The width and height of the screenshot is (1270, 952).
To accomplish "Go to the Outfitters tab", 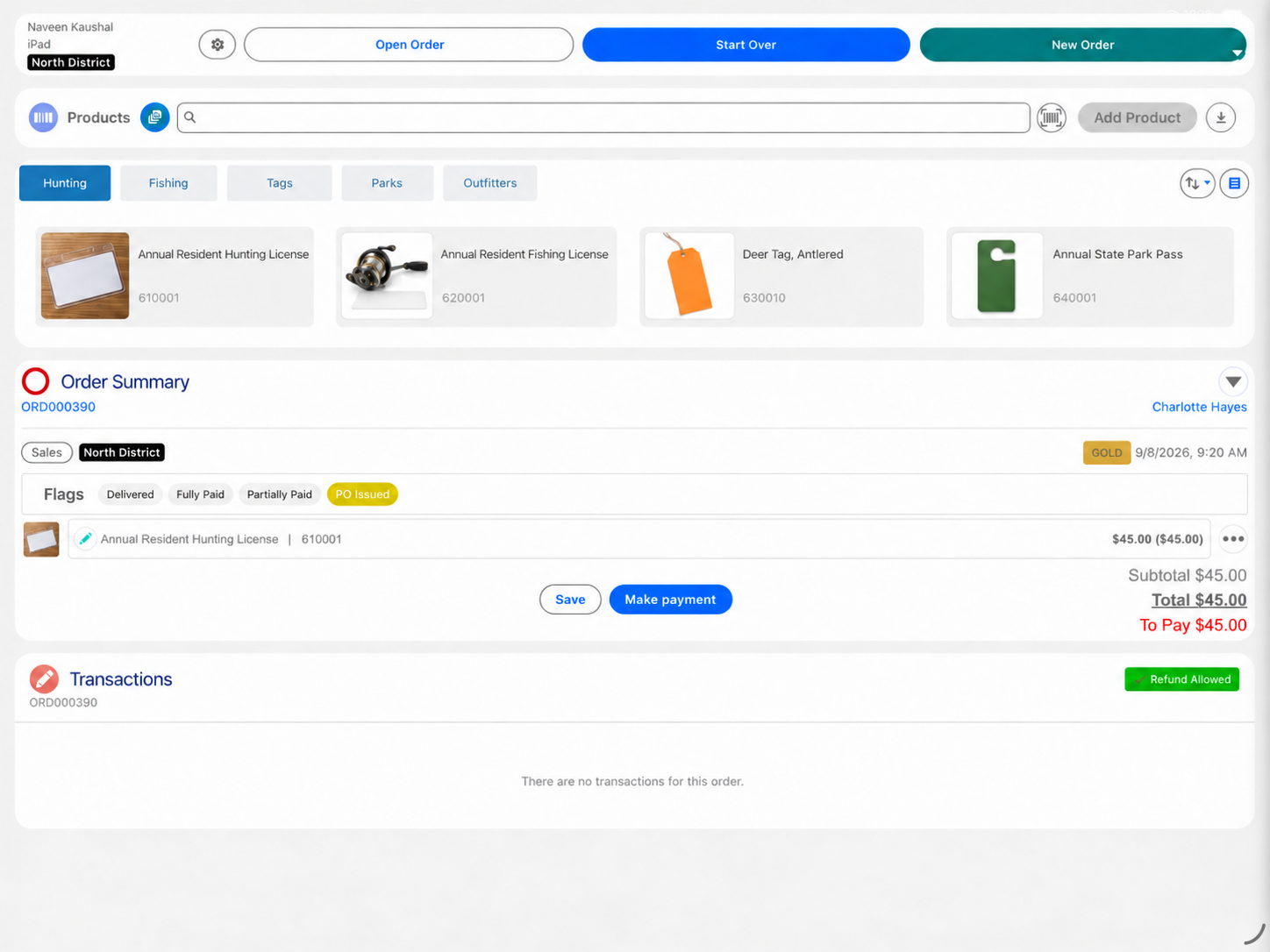I will (x=490, y=183).
